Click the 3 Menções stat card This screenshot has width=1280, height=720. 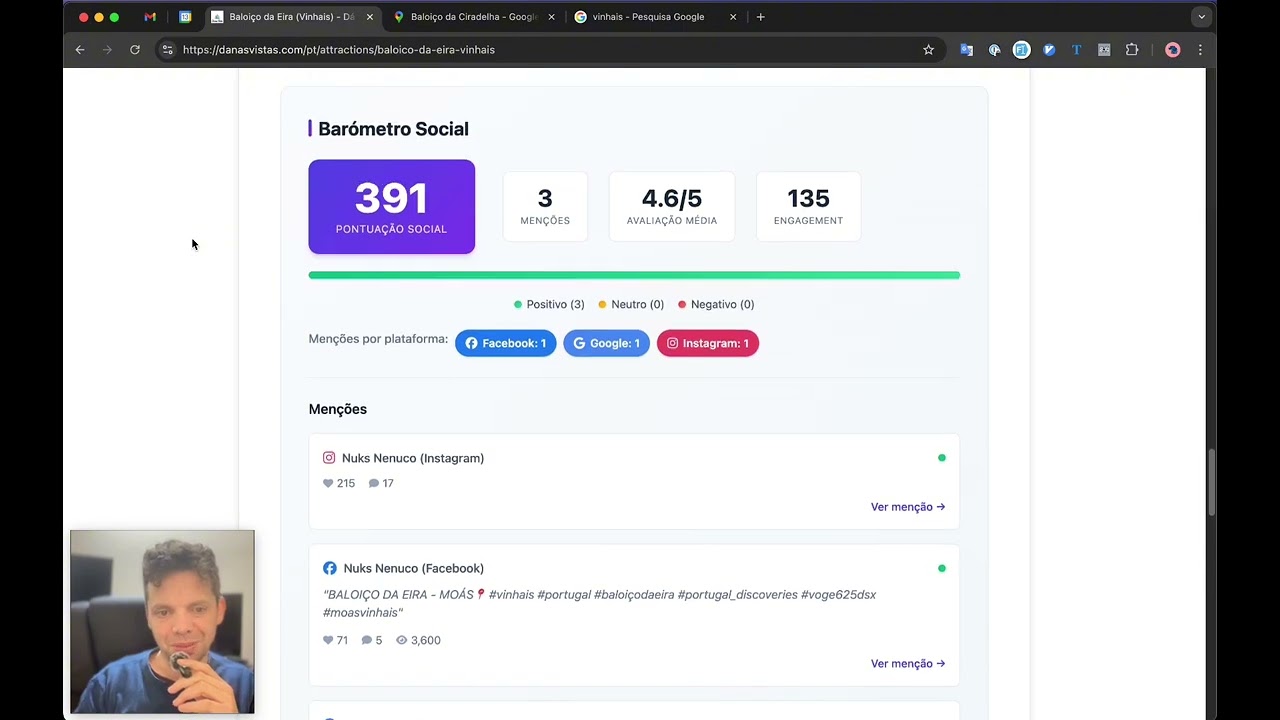[x=545, y=207]
